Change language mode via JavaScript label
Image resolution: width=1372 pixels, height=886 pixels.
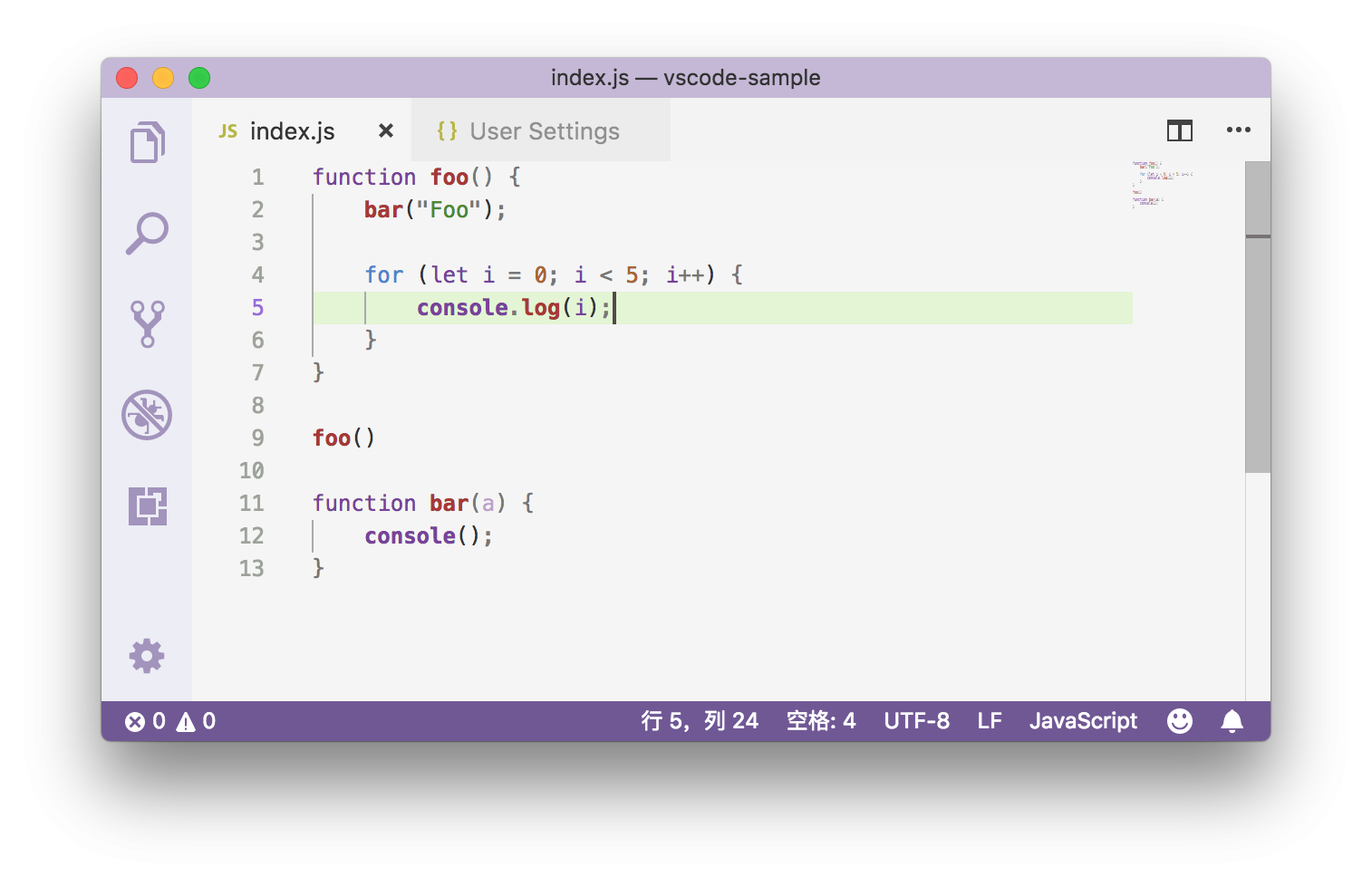click(1083, 720)
